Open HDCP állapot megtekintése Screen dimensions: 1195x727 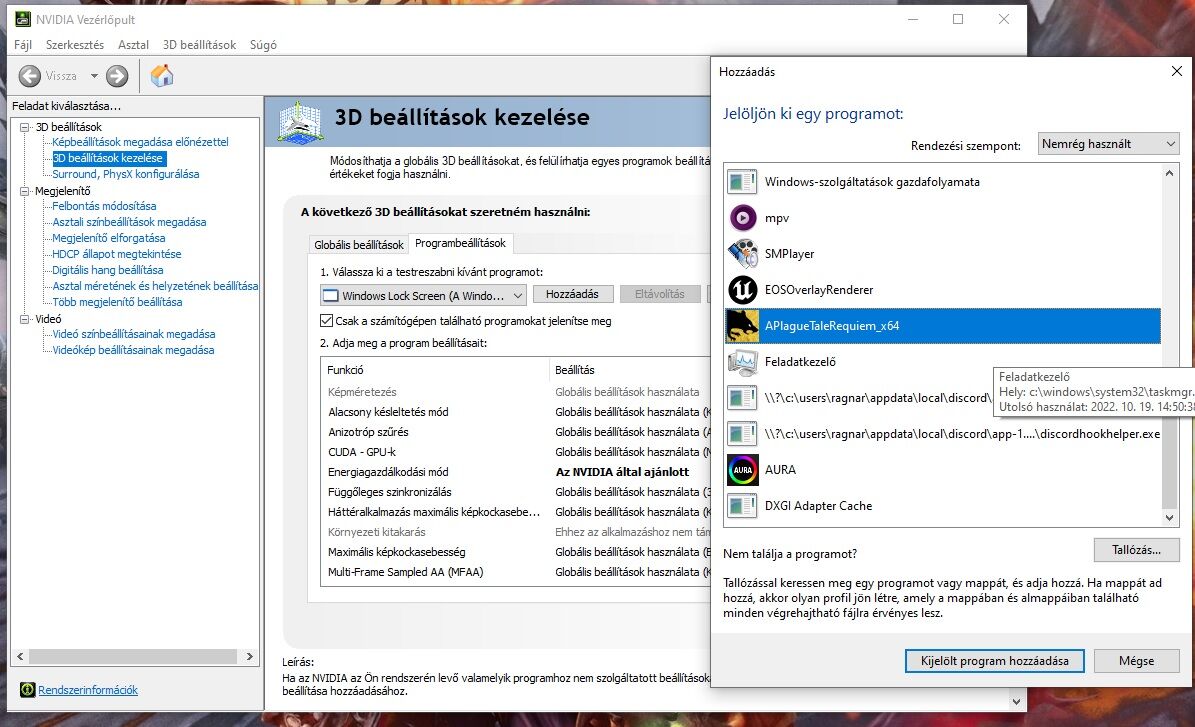(x=117, y=254)
